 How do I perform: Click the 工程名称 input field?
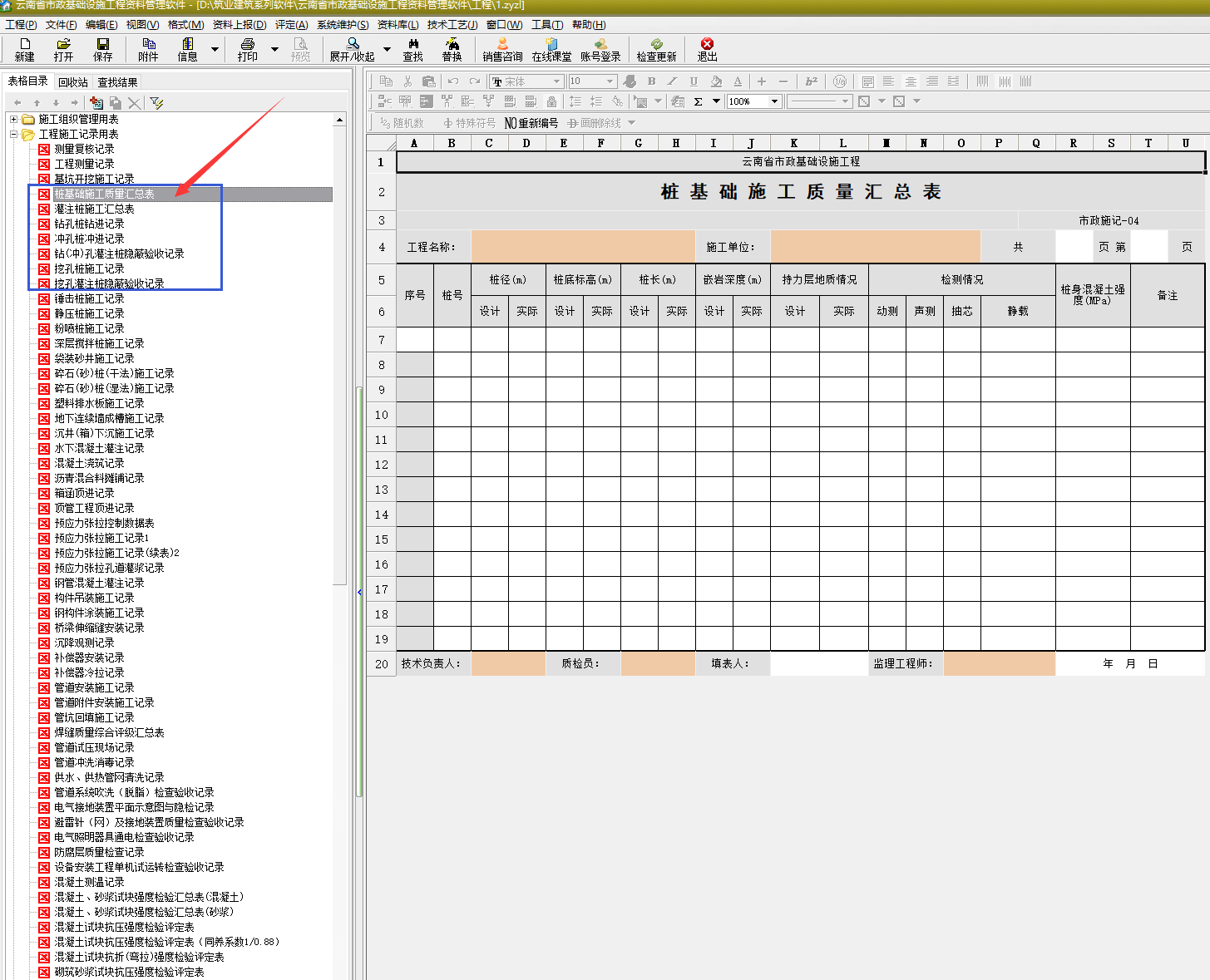583,247
